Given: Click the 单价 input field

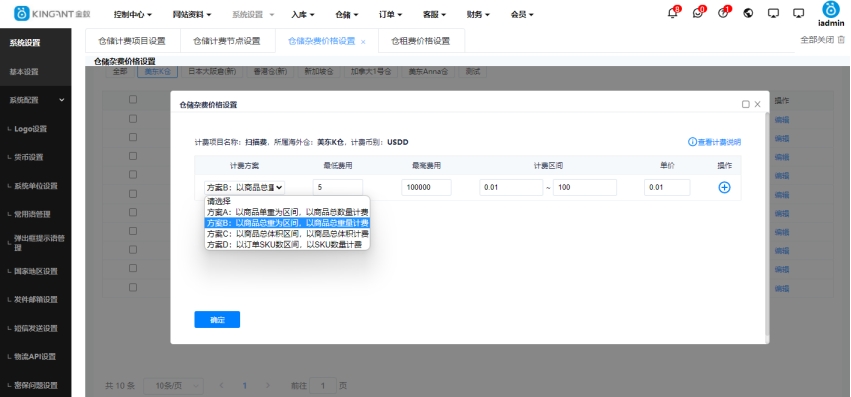Looking at the screenshot, I should [667, 187].
